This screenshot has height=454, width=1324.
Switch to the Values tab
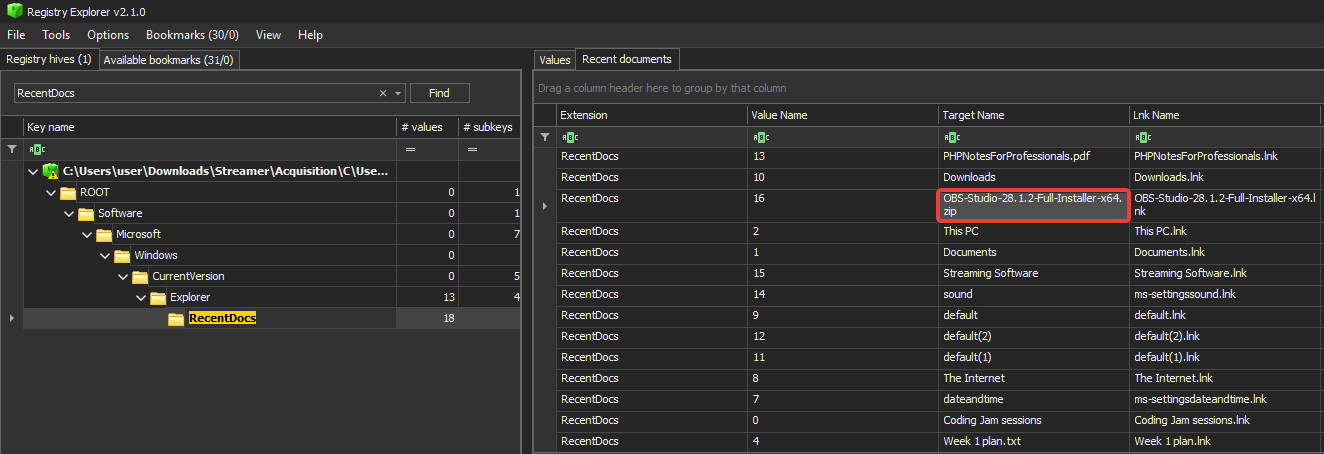555,60
